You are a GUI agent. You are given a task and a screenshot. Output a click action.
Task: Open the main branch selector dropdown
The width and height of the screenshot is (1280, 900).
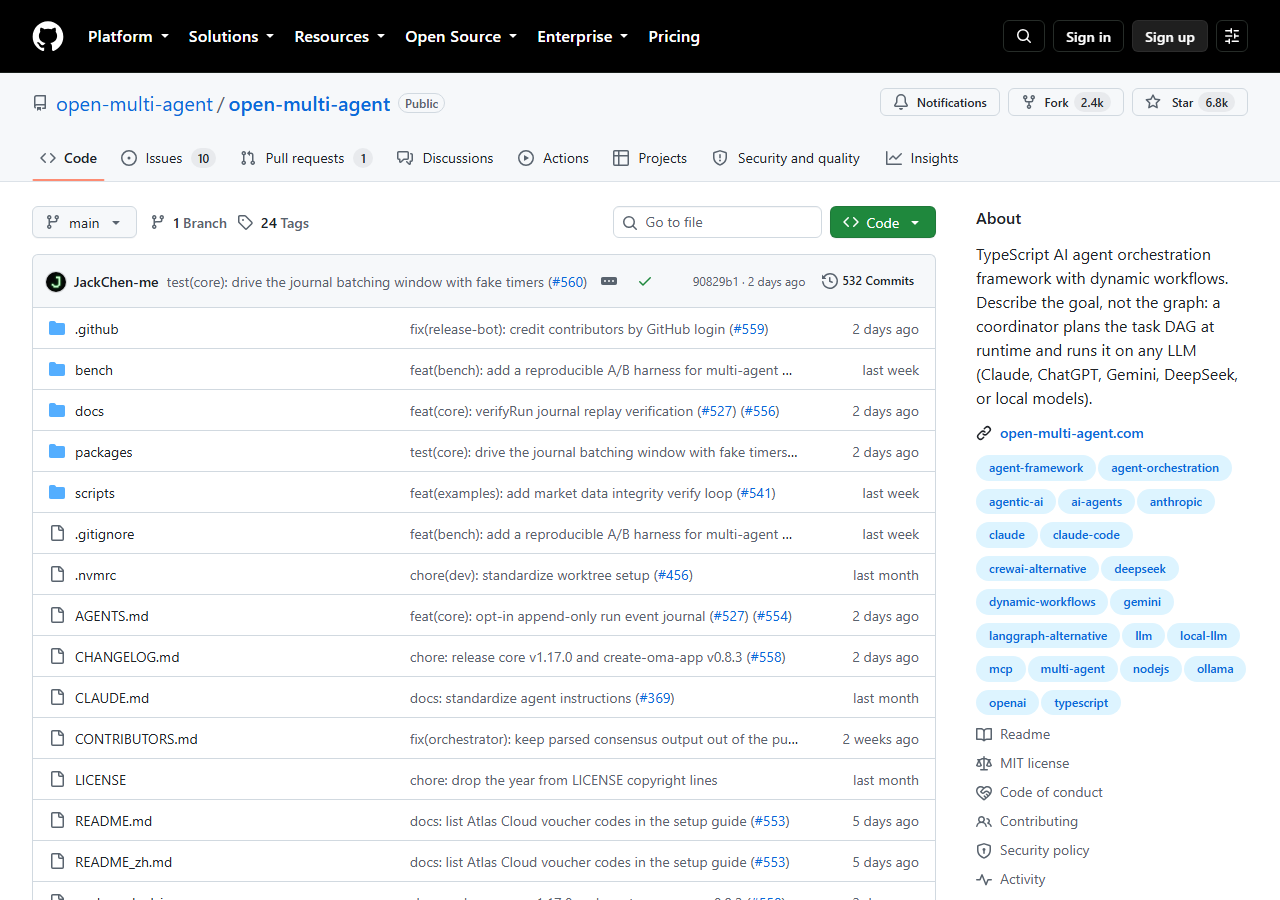(84, 222)
